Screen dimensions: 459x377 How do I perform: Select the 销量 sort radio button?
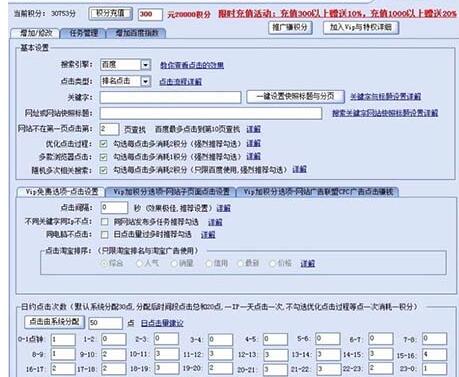tap(174, 263)
